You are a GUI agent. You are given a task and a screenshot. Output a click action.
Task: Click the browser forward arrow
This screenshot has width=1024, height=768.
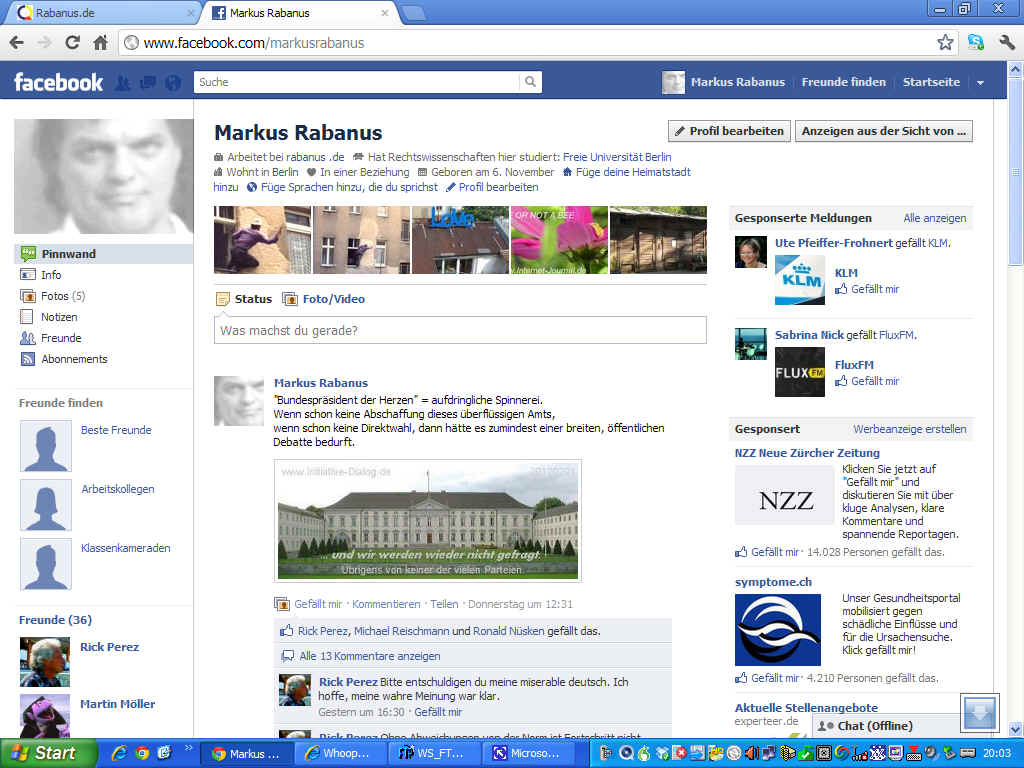tap(44, 43)
